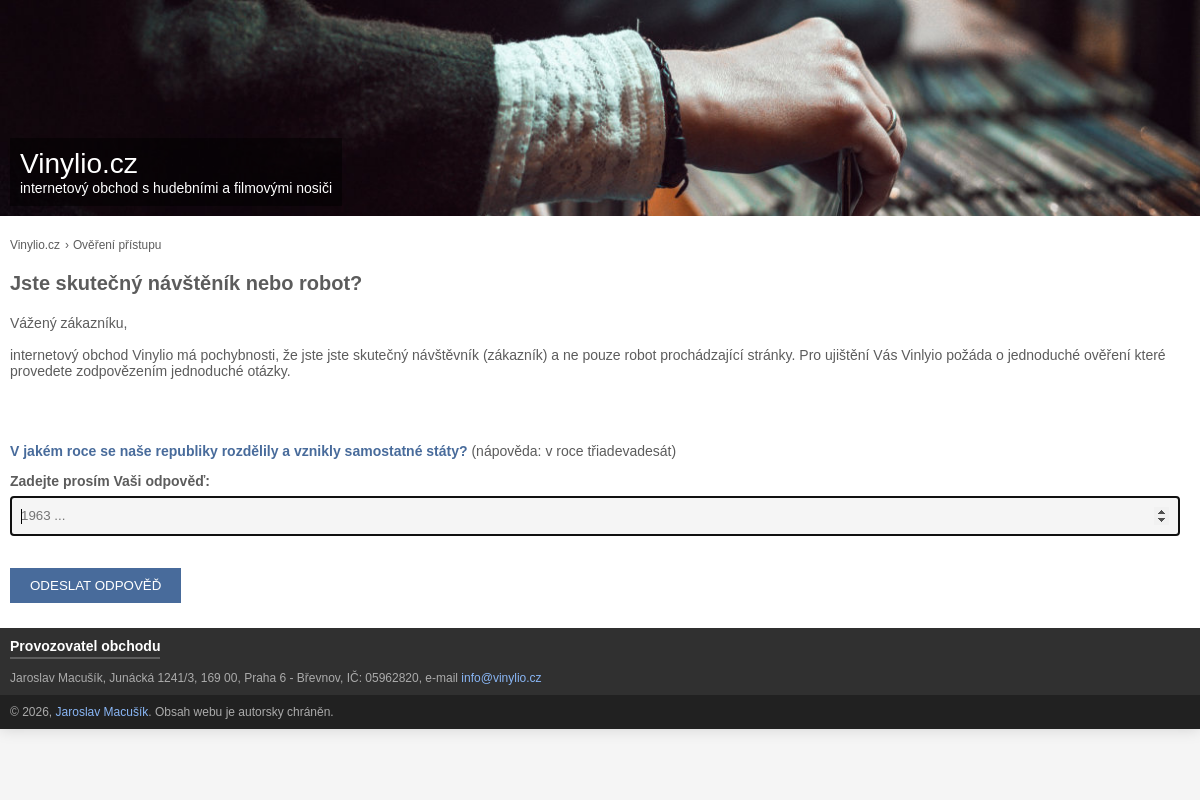Click the question about the republics splitting

click(238, 451)
